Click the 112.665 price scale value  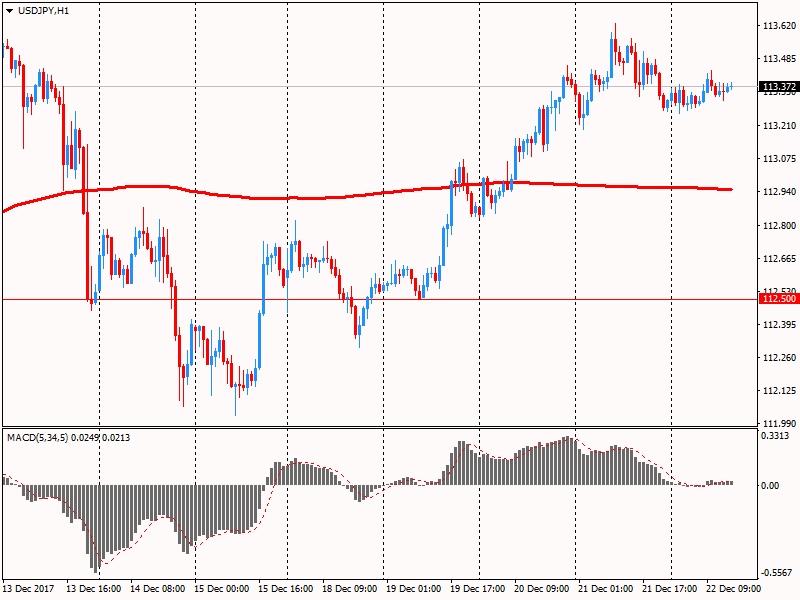[779, 259]
